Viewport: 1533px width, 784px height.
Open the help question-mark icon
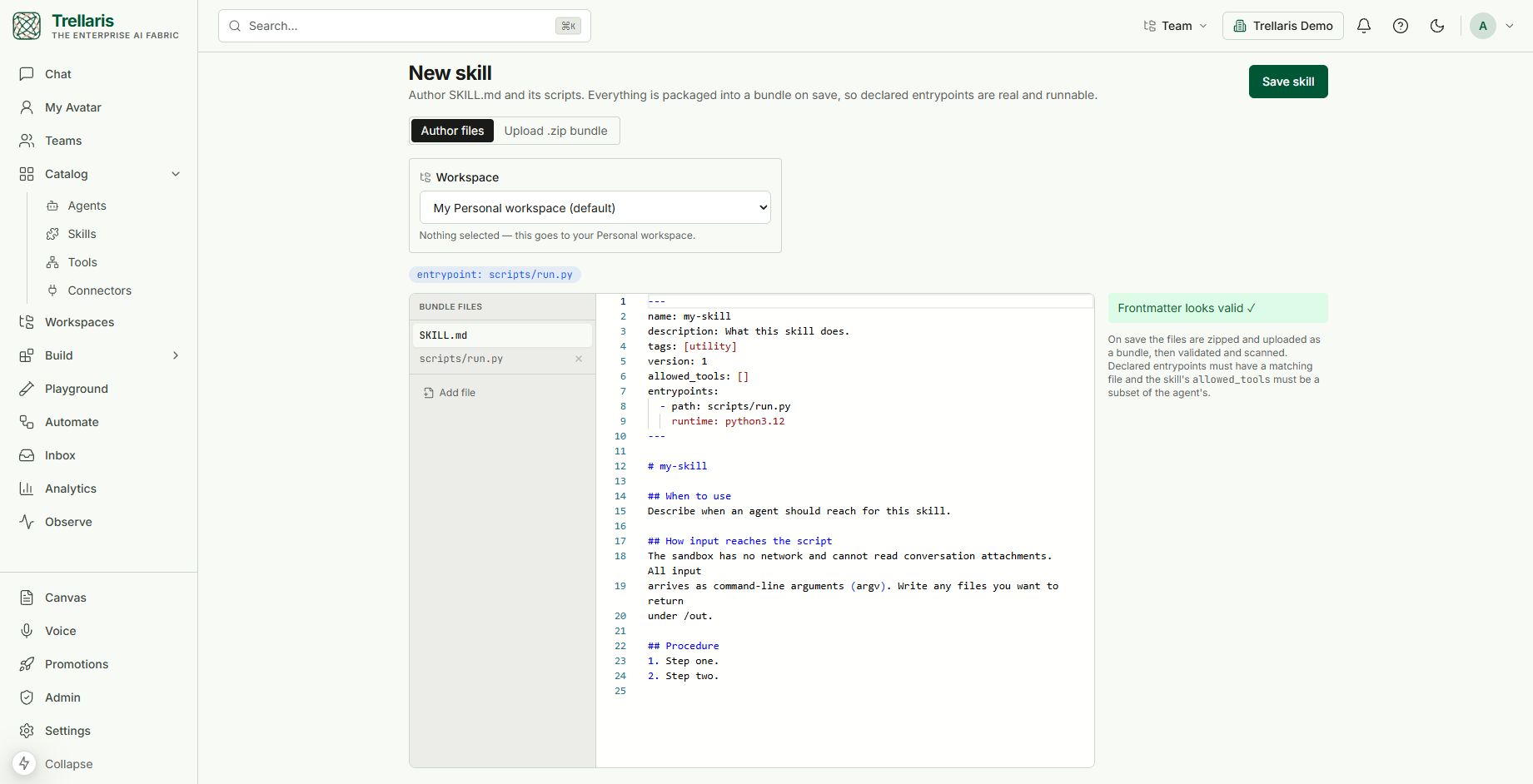(1401, 26)
